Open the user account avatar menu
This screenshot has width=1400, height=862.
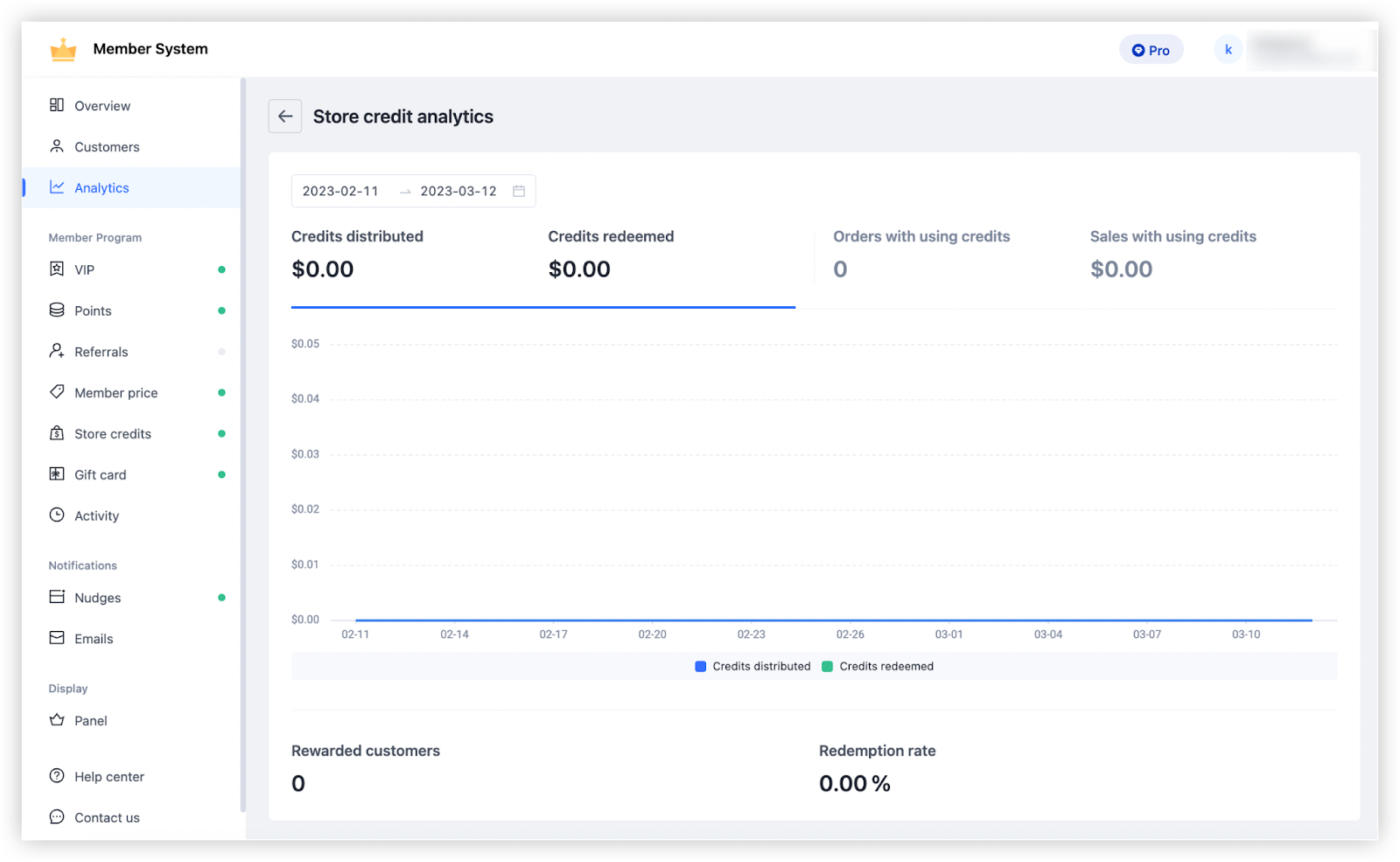coord(1228,49)
